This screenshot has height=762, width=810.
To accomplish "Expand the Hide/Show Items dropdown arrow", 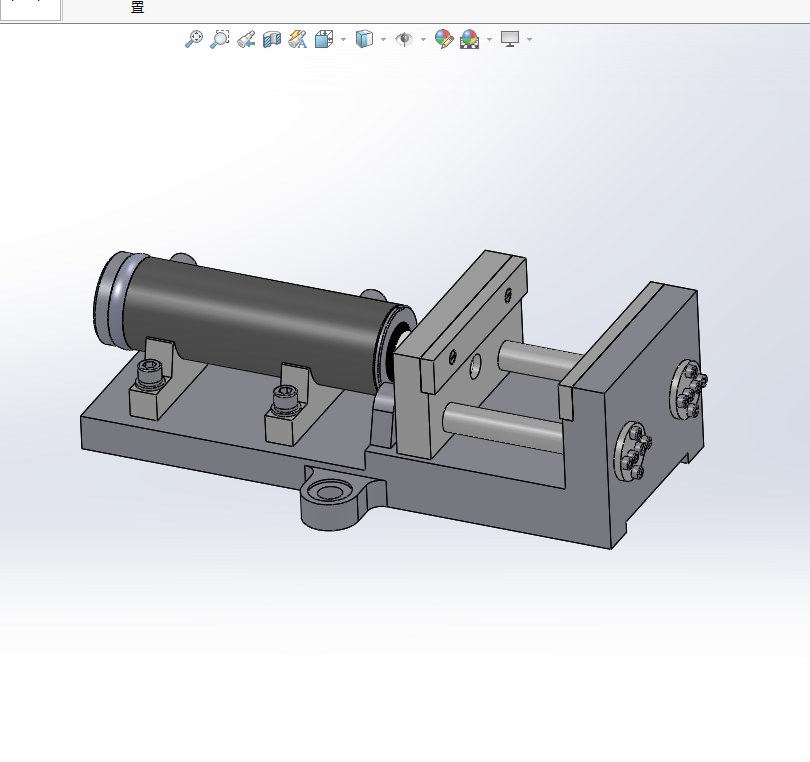I will 424,39.
